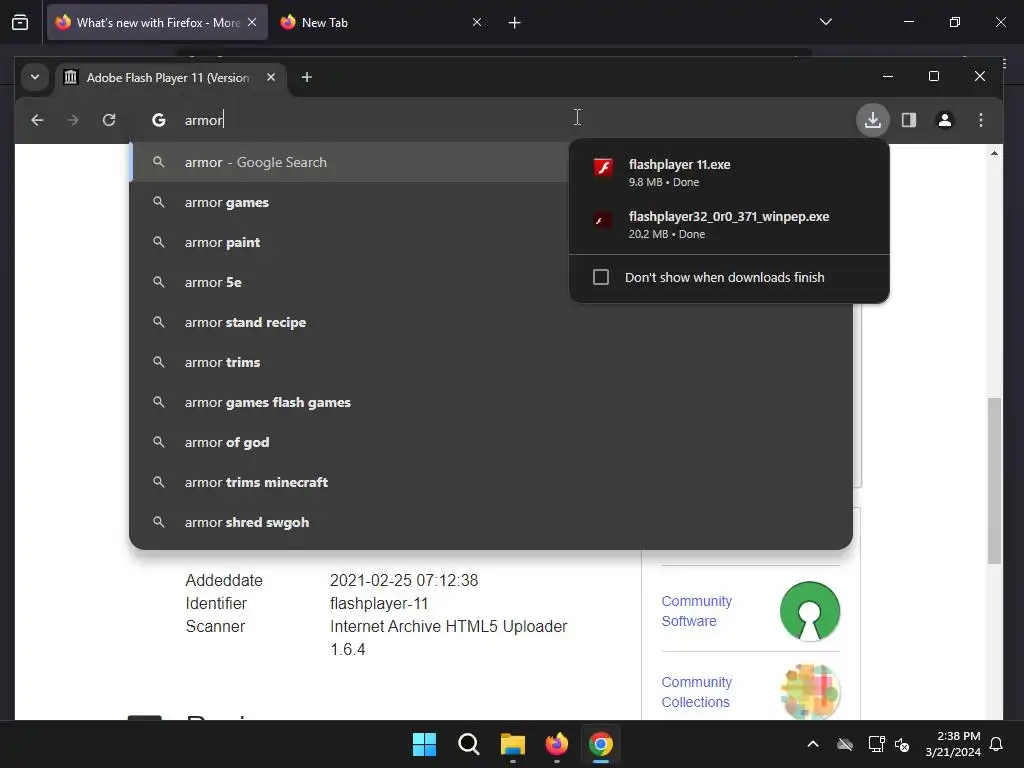Screen dimensions: 1024x768
Task: Select armor games flash games suggestion
Action: [x=491, y=402]
